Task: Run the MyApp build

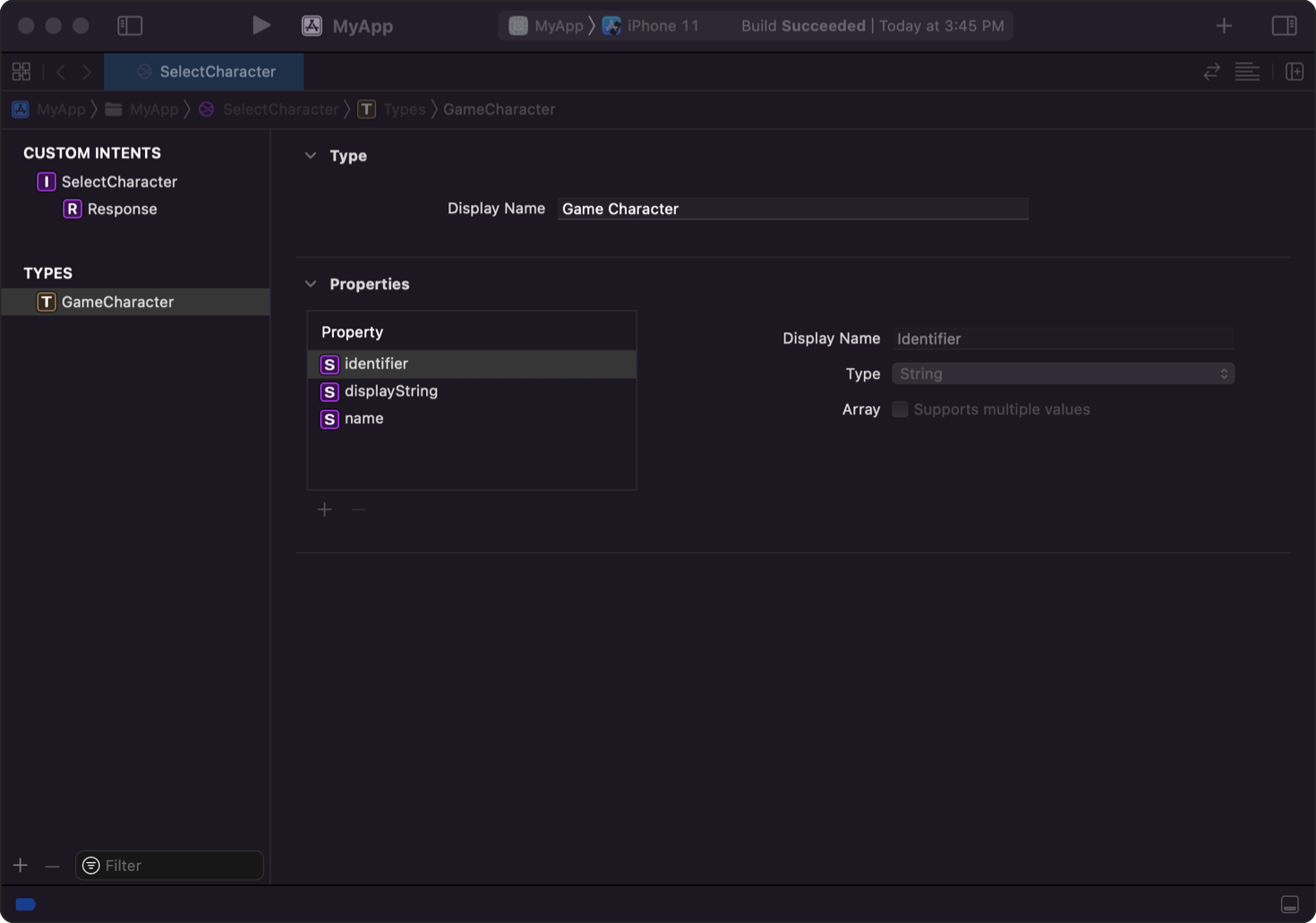Action: pos(261,25)
